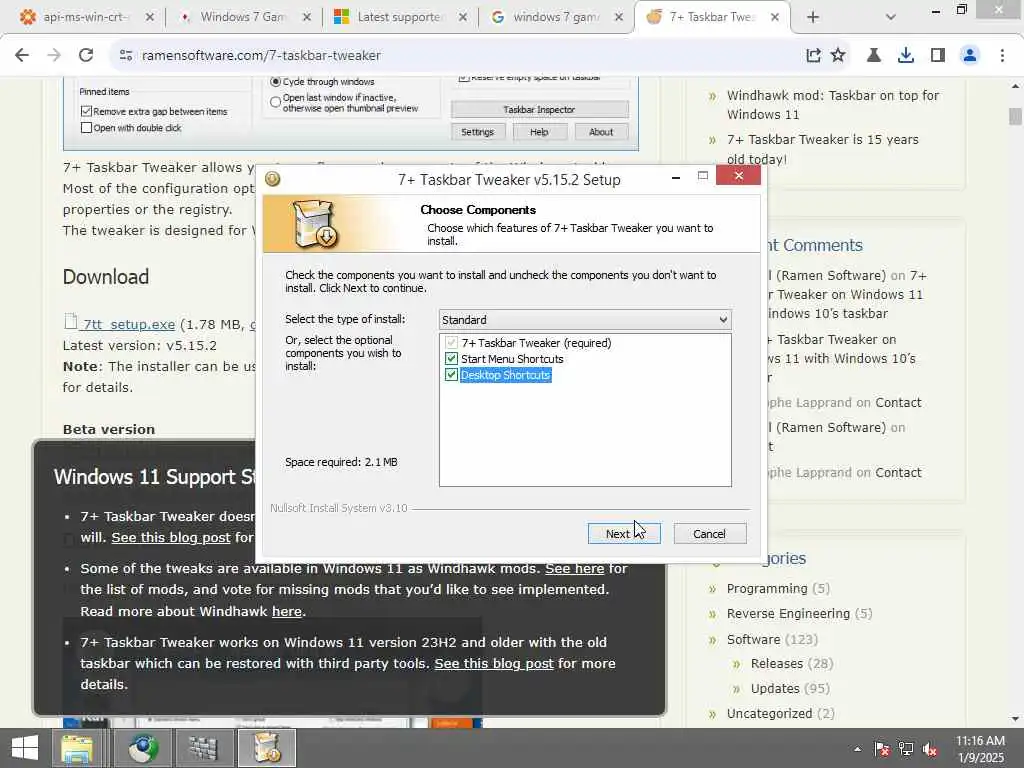Open the user profile icon
This screenshot has height=768, width=1024.
[x=970, y=56]
